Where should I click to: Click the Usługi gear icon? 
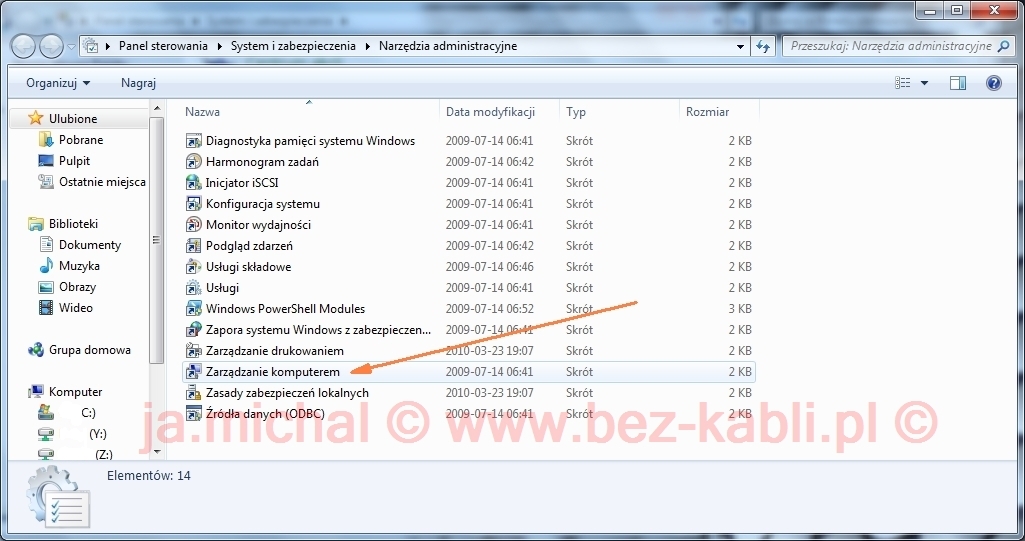coord(194,288)
